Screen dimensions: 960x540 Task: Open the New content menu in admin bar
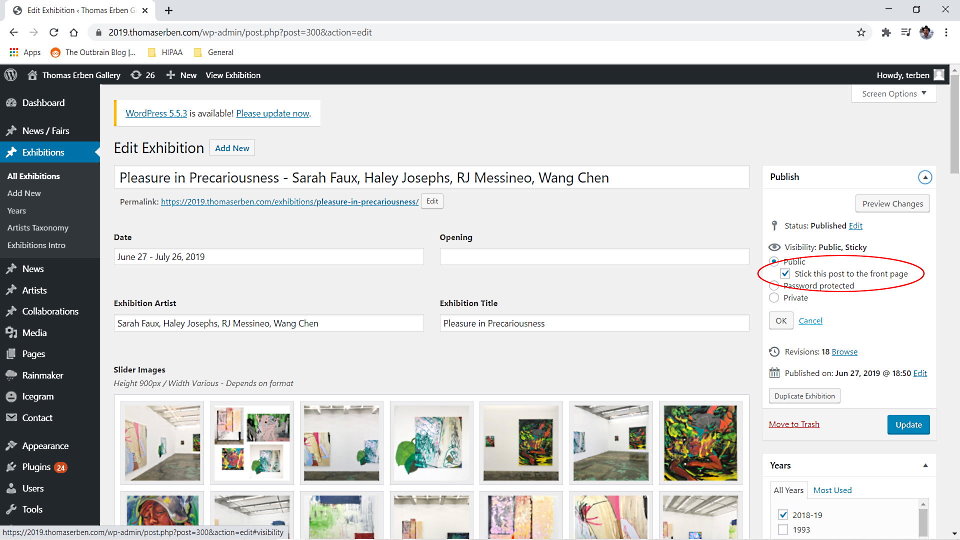click(181, 75)
